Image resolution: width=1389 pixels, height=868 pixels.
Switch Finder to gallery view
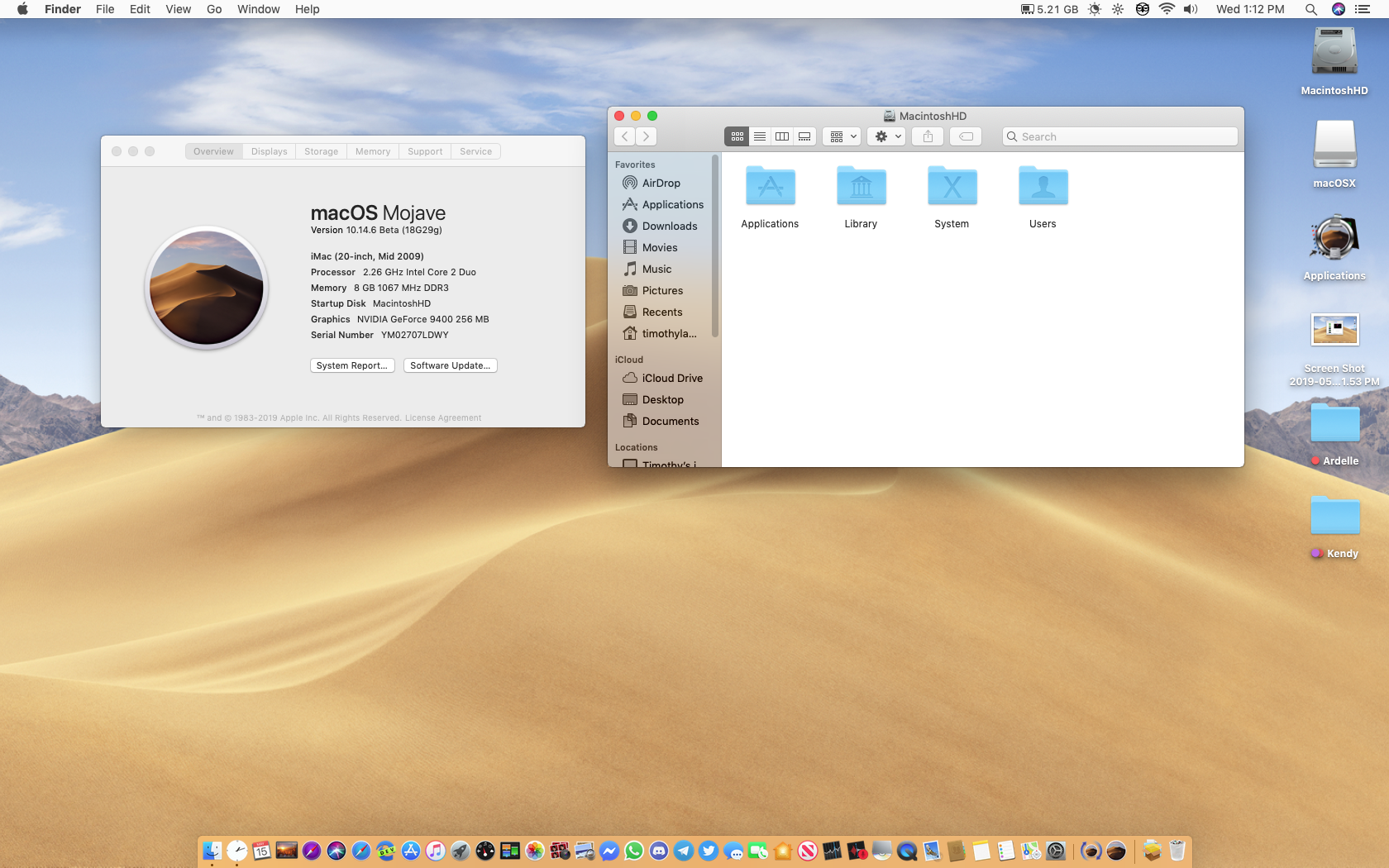coord(804,136)
